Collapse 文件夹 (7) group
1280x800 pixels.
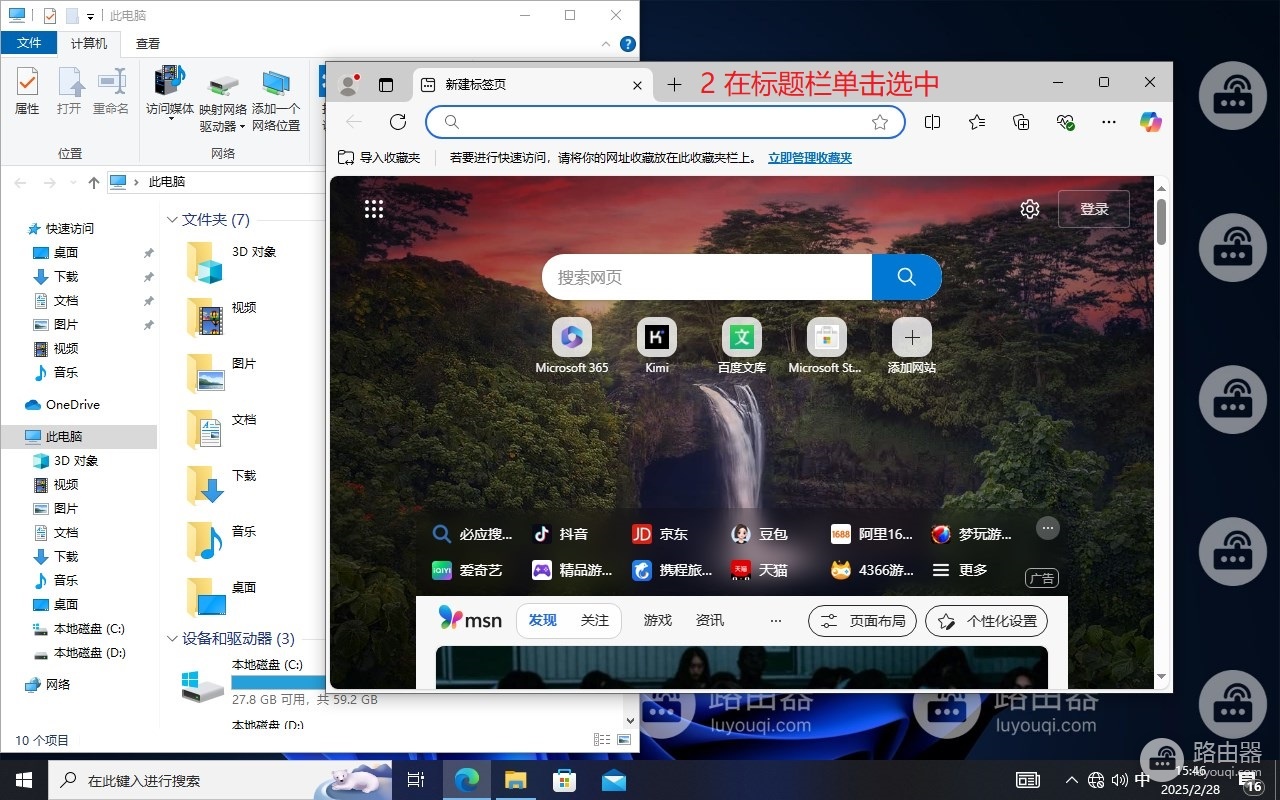(x=172, y=220)
